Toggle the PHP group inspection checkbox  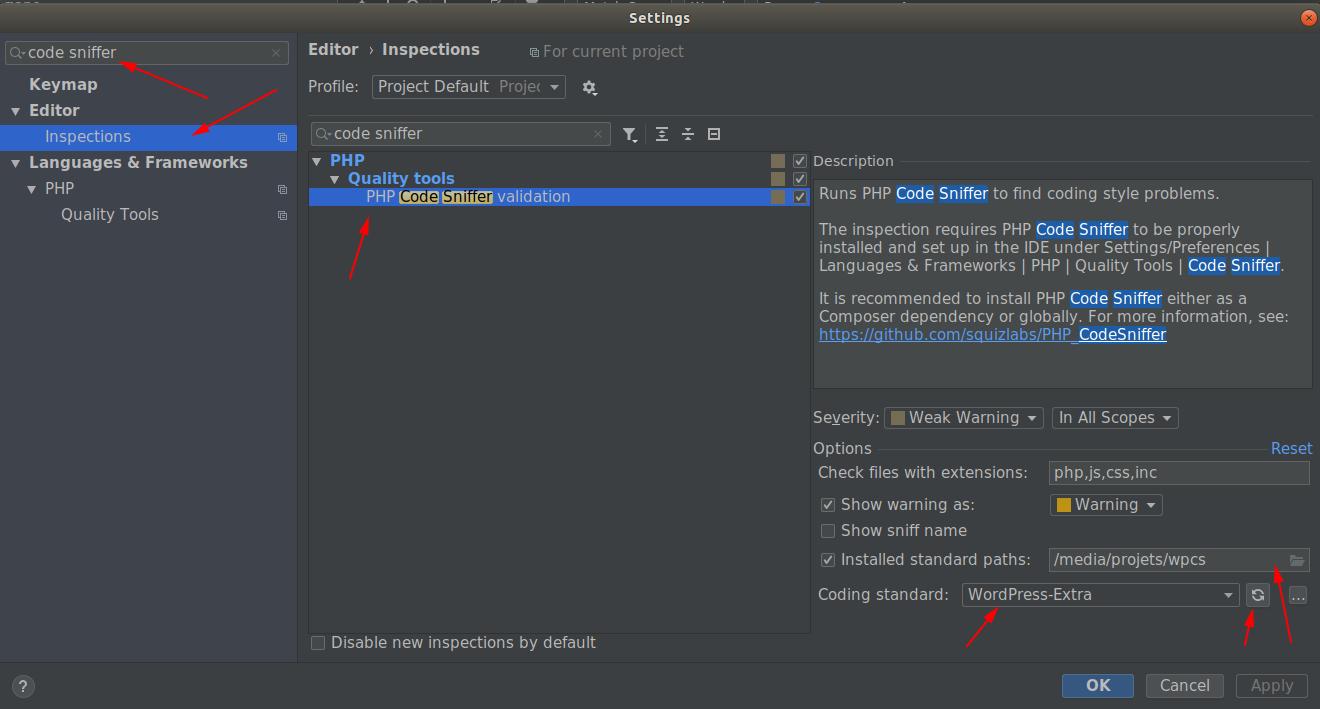tap(800, 161)
